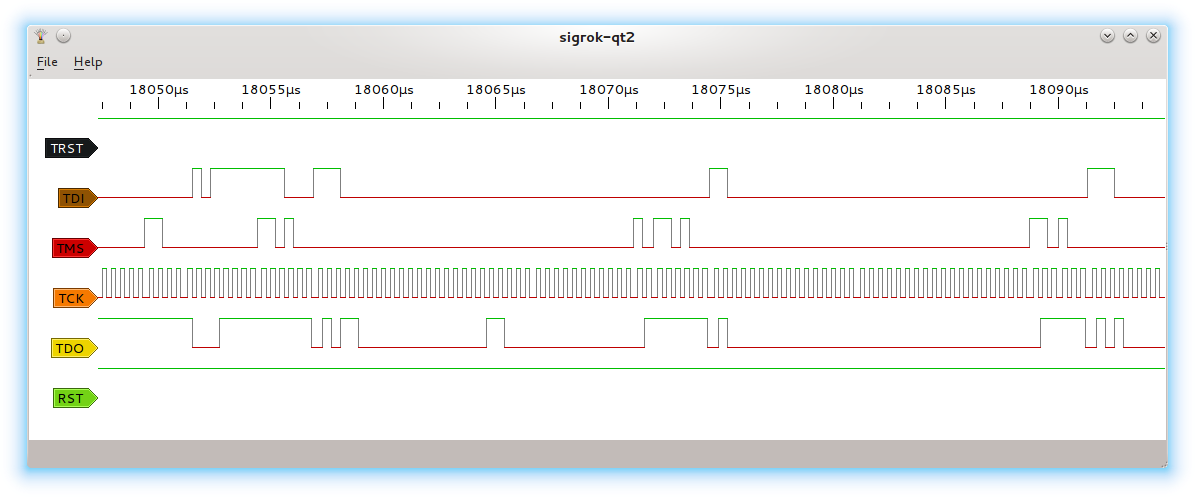Open the Help menu
Screen dimensions: 1195x497
coord(88,62)
